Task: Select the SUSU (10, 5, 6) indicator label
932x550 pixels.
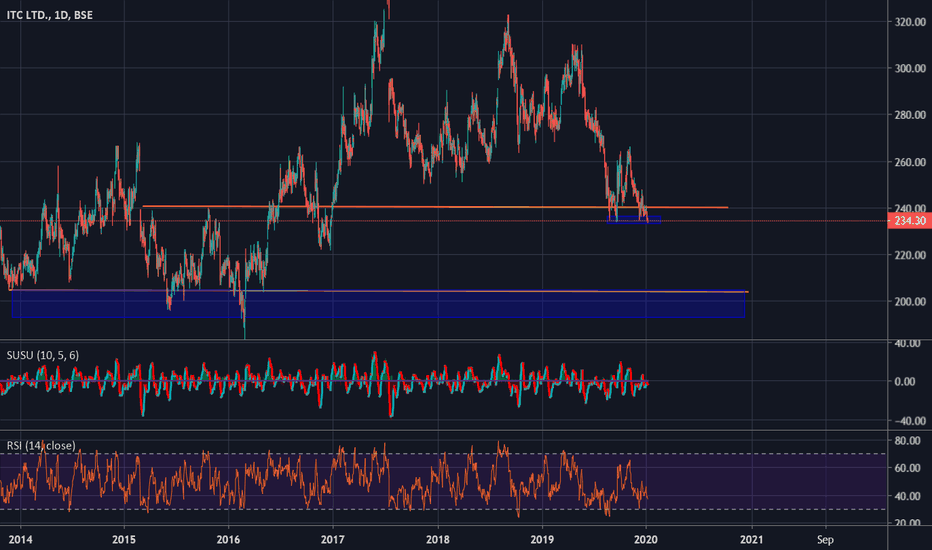Action: click(43, 356)
